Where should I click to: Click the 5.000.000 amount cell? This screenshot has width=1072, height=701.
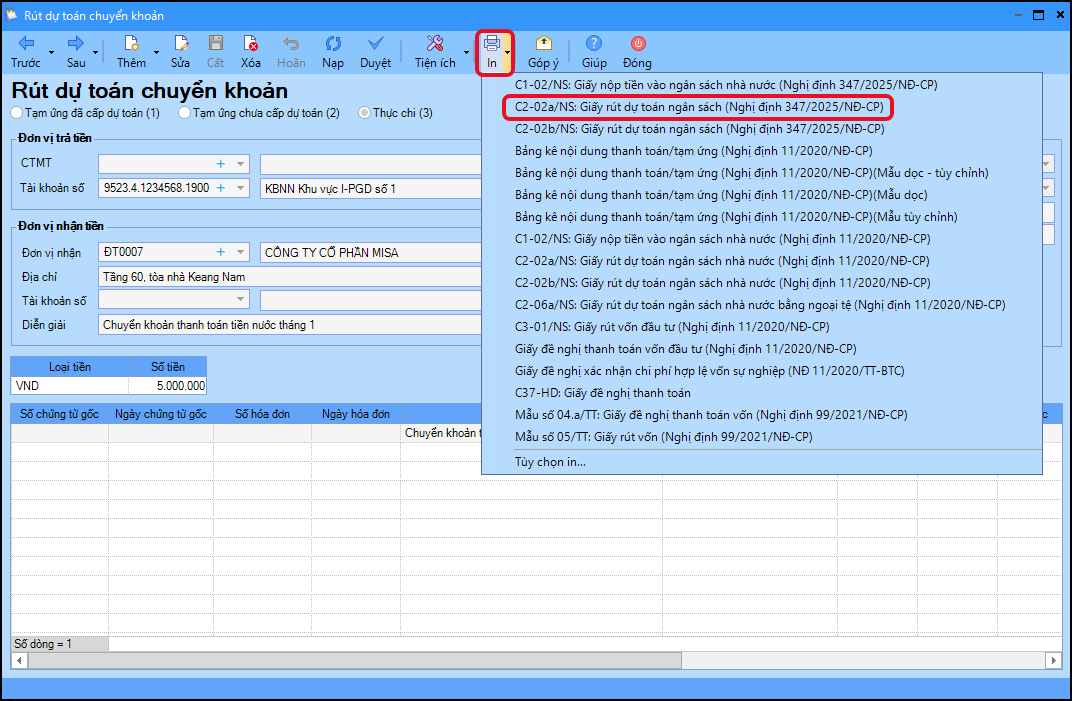click(x=168, y=386)
